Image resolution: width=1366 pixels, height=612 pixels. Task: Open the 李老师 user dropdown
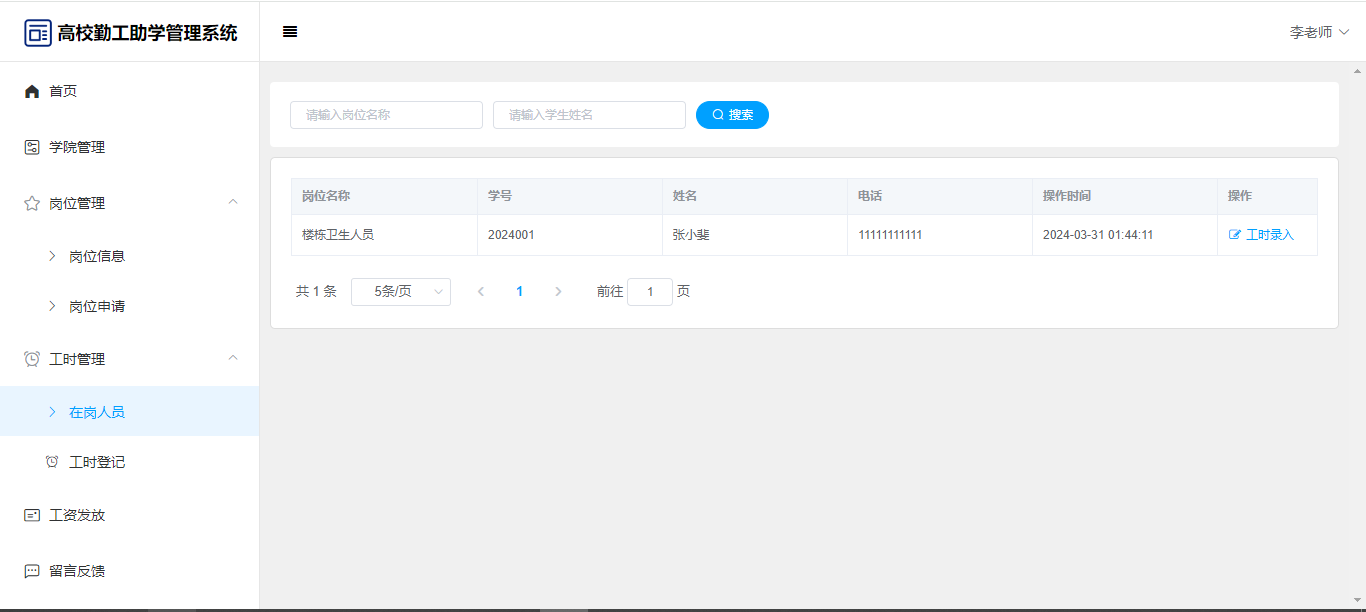(1319, 32)
